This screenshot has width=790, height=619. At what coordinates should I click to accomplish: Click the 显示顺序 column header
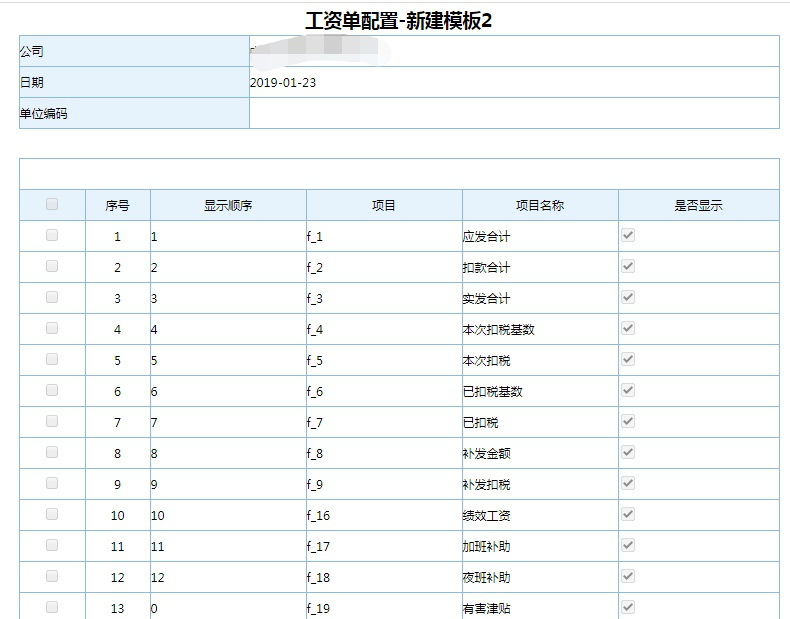pos(228,206)
